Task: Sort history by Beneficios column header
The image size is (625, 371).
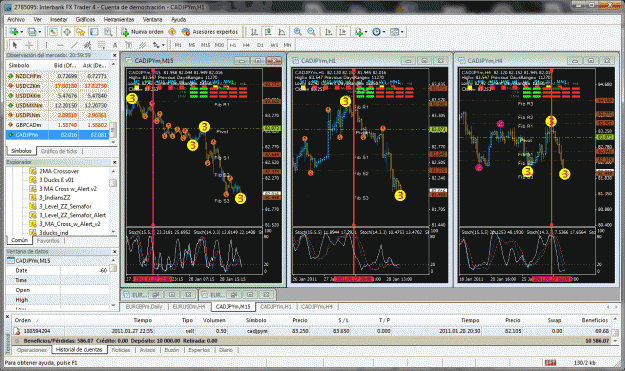Action: (x=594, y=320)
